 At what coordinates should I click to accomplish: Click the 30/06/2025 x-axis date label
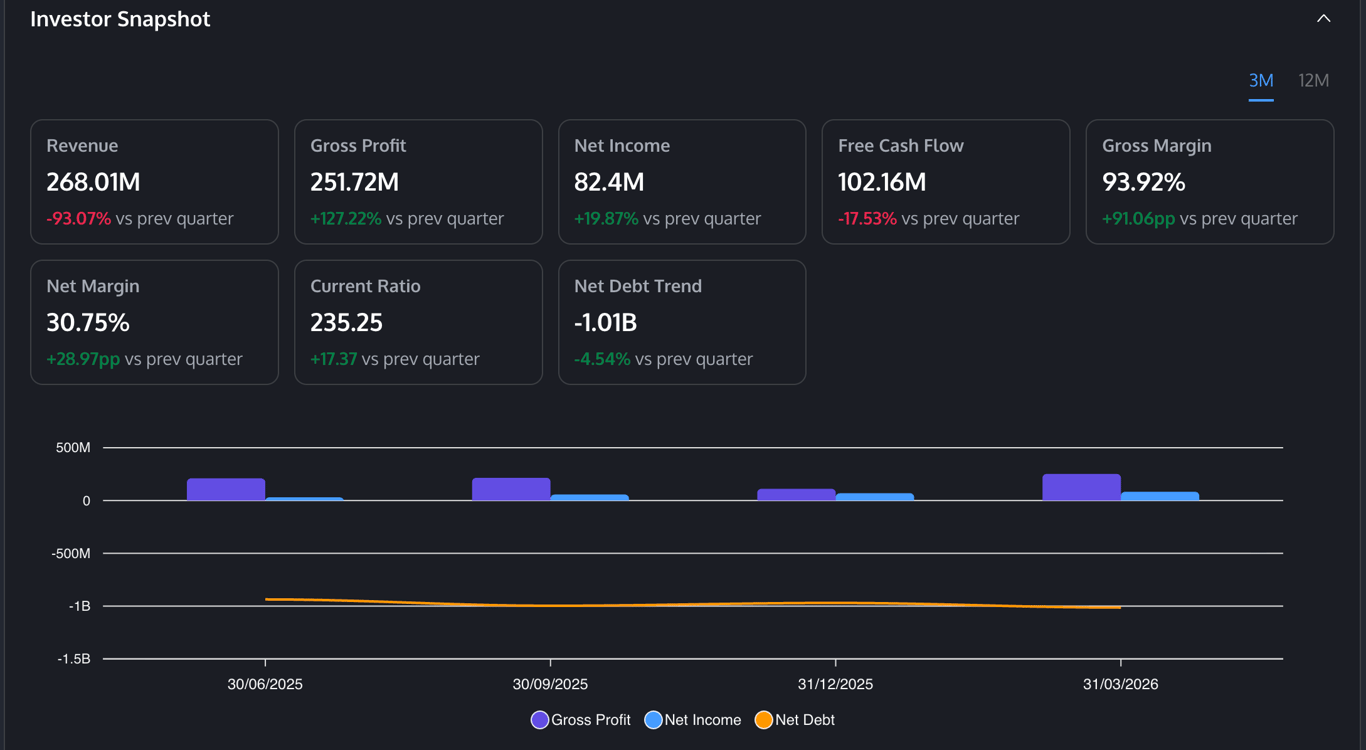tap(265, 685)
